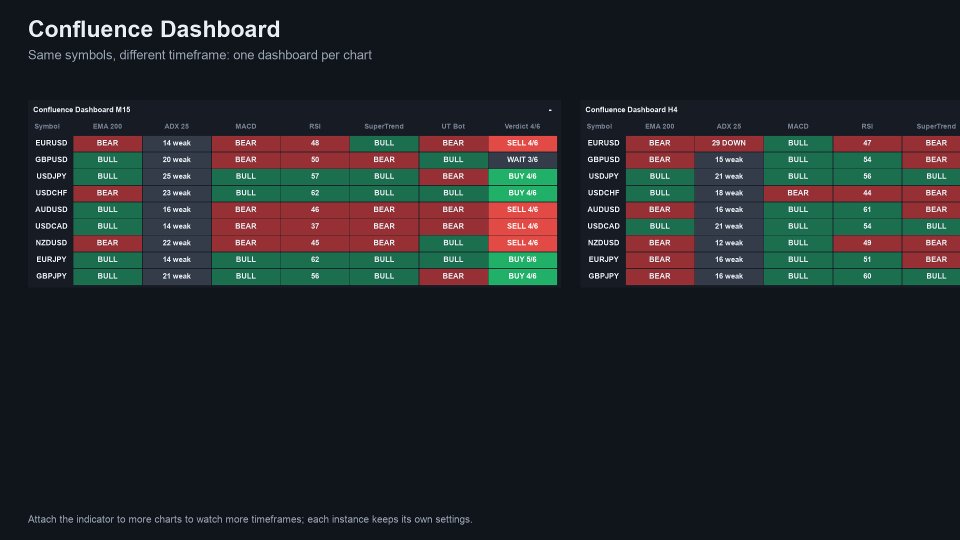Click EURUSD symbol in the M15 dashboard
This screenshot has width=960, height=540.
(51, 143)
